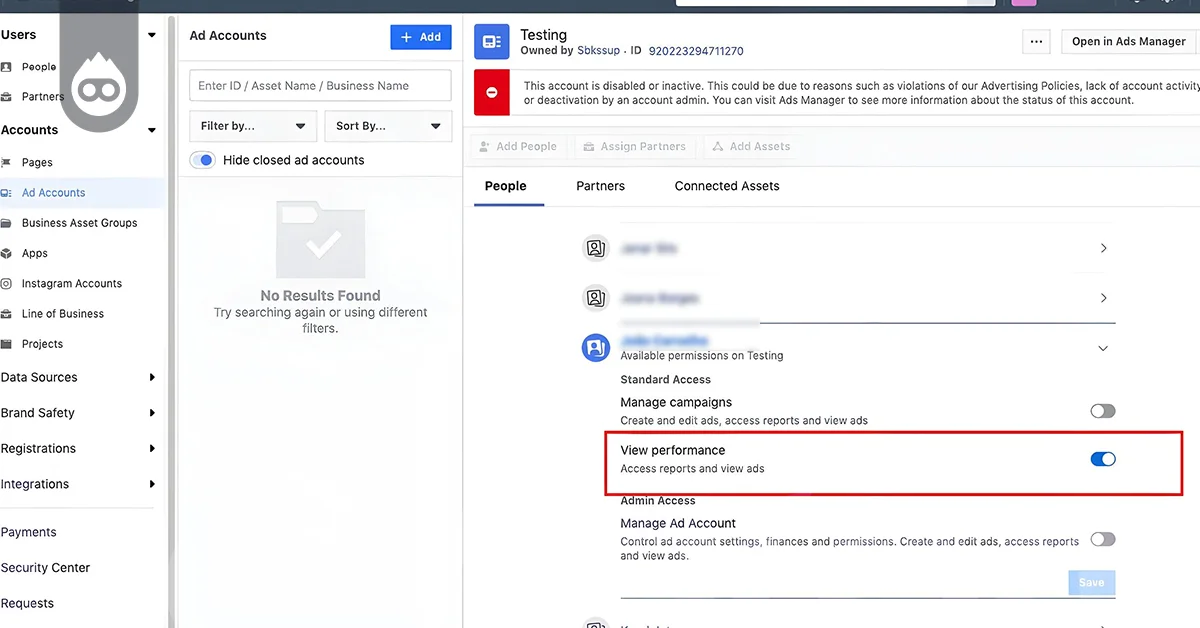Image resolution: width=1200 pixels, height=628 pixels.
Task: Switch to the Partners tab
Action: (600, 186)
